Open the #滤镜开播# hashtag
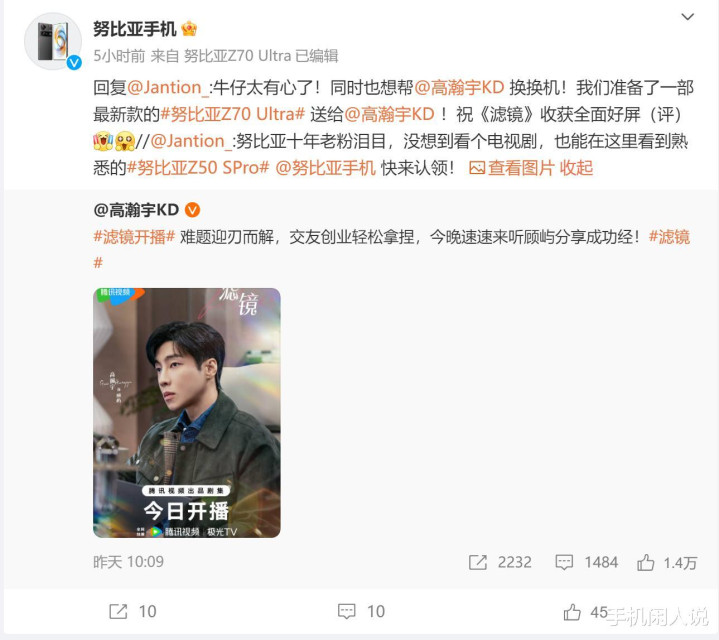 point(134,237)
